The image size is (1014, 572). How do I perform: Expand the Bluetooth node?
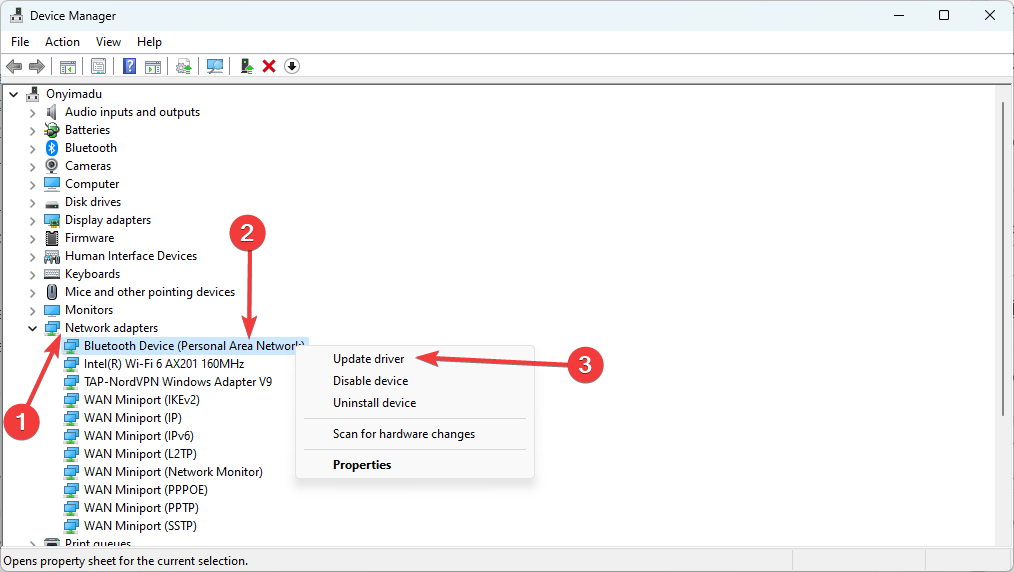32,149
